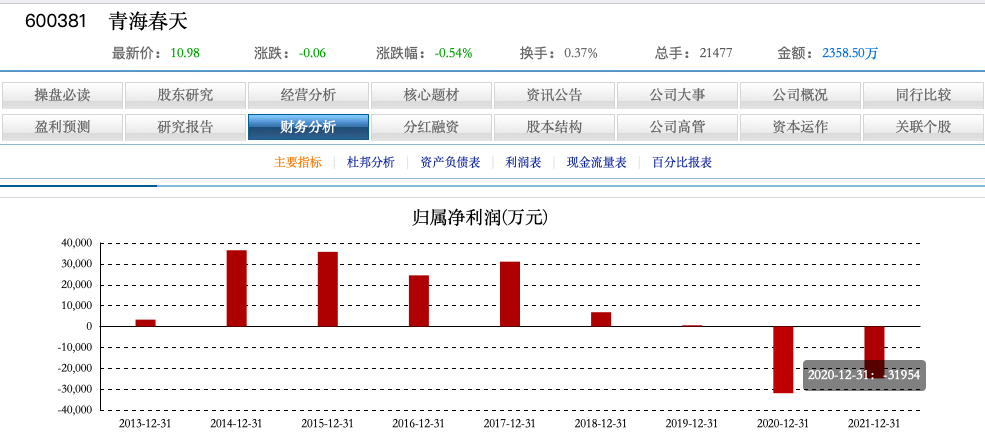Click the -40,000 y-axis label
985x447 pixels.
(77, 410)
